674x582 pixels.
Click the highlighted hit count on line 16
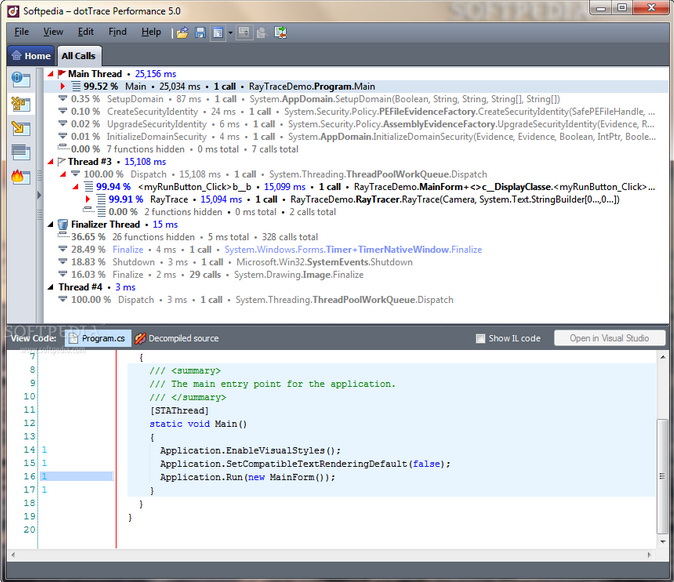77,476
